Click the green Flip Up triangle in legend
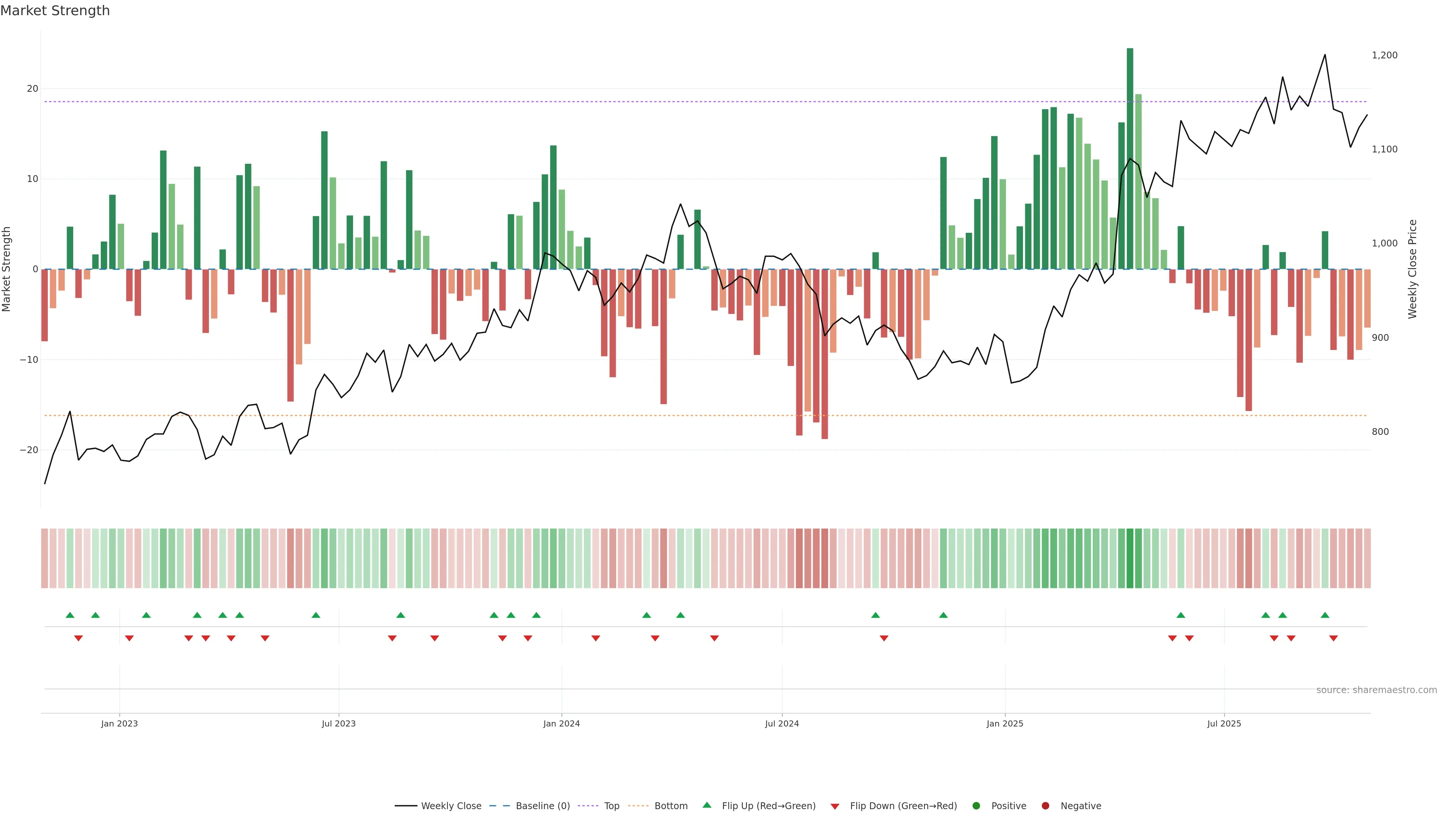 point(706,805)
